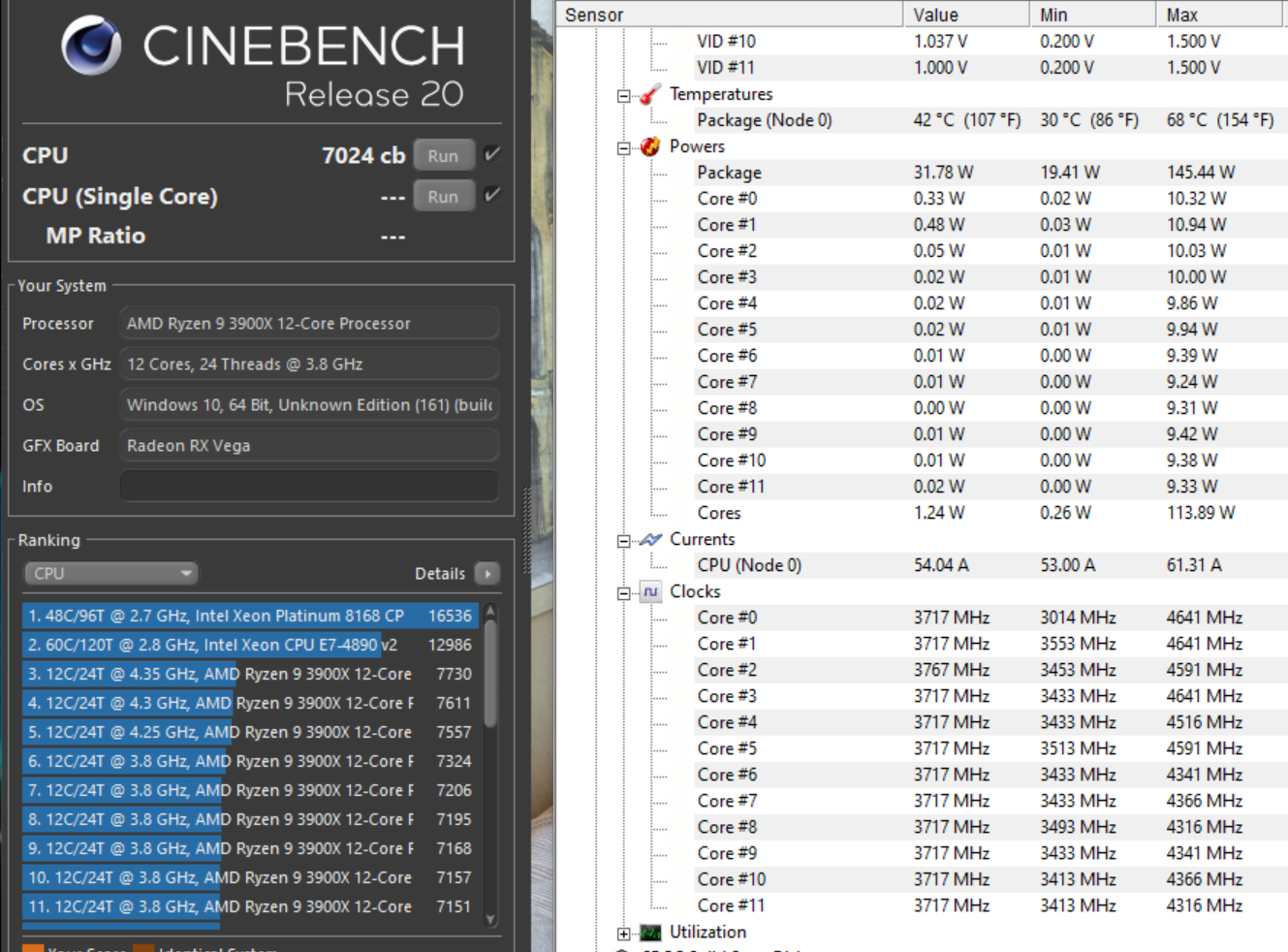Click the 113.89 W cores max value
This screenshot has width=1288, height=952.
point(1201,513)
